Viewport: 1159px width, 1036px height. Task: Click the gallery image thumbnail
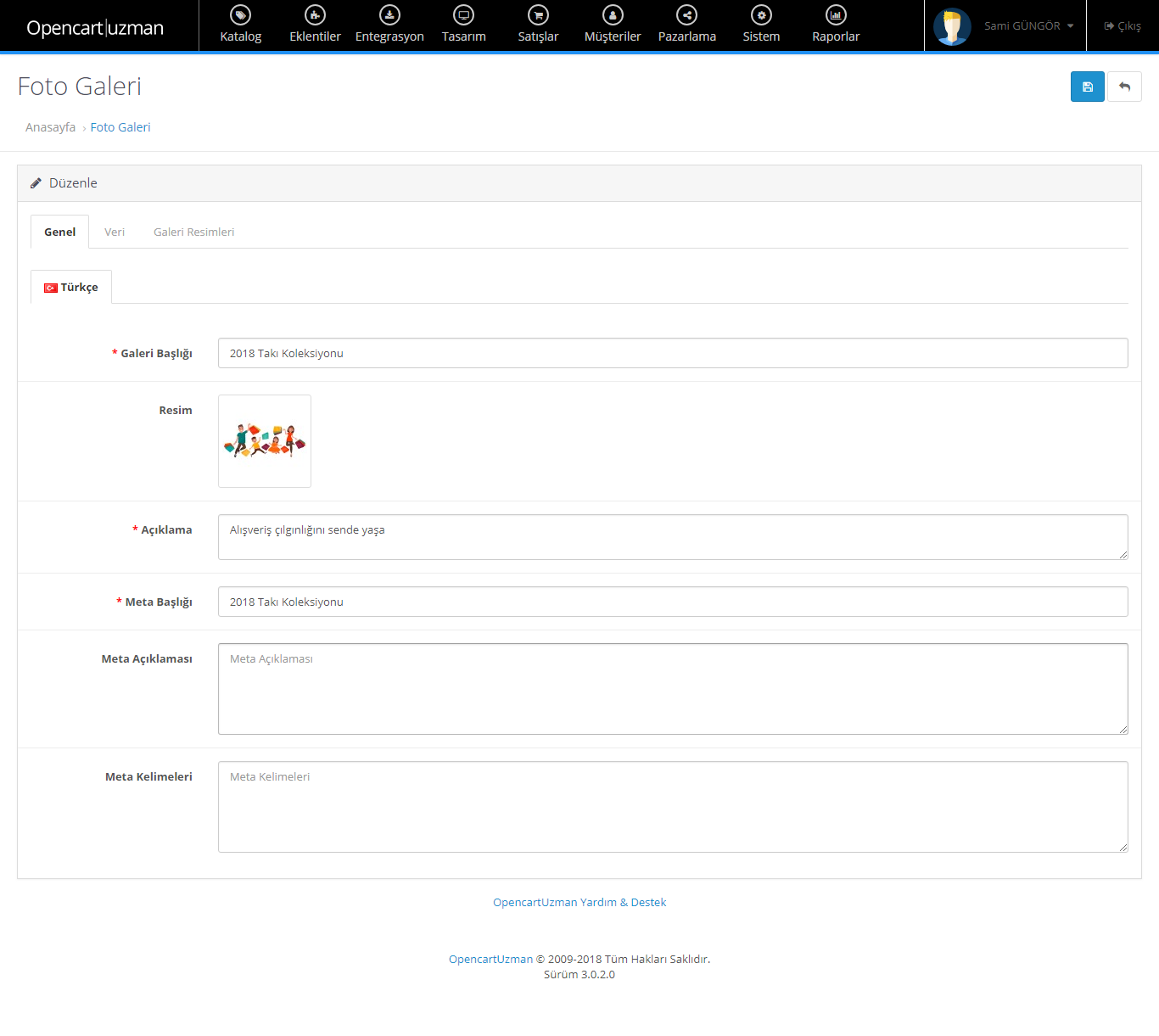tap(265, 441)
